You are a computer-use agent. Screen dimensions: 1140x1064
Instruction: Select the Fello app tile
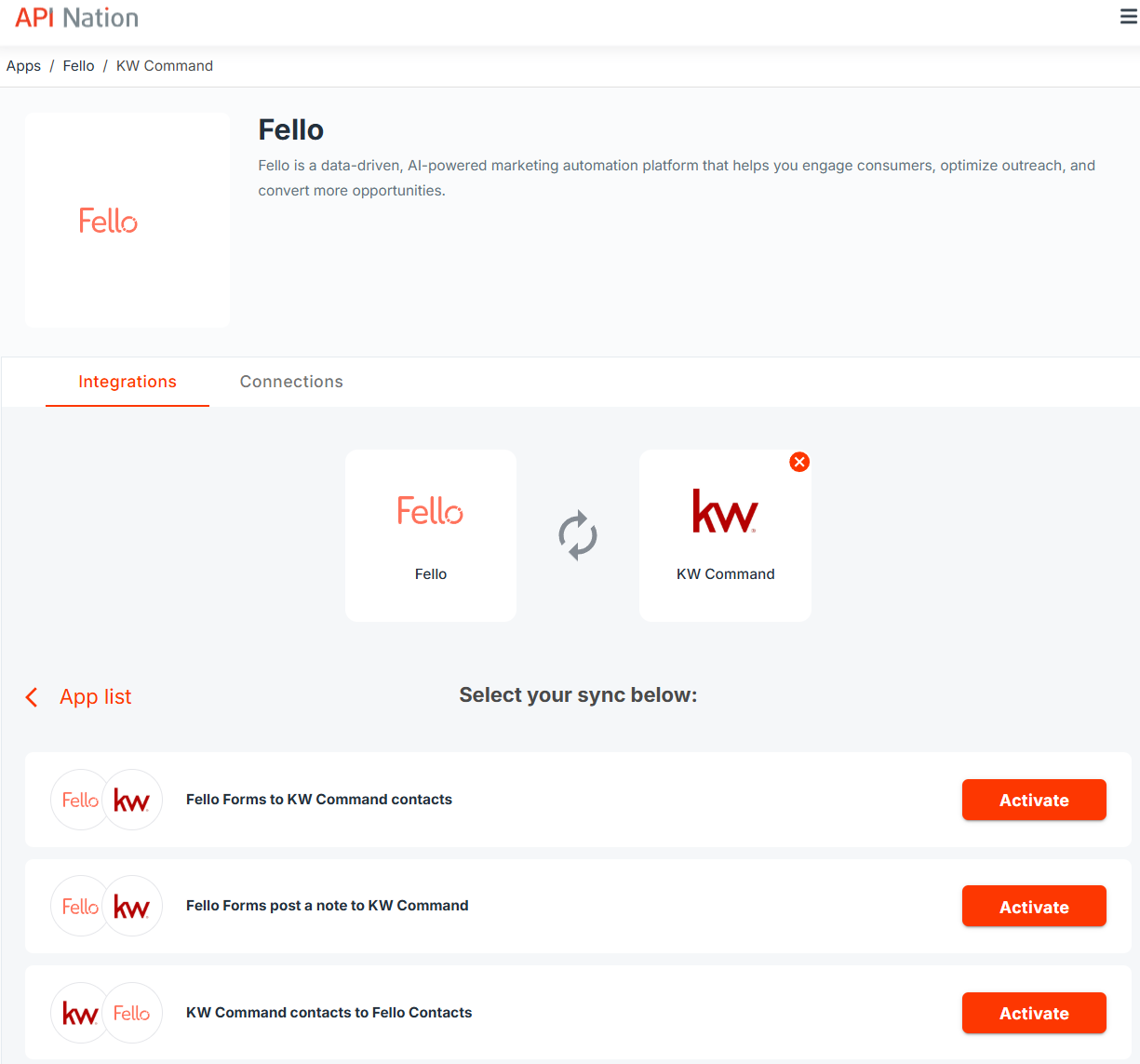click(431, 535)
